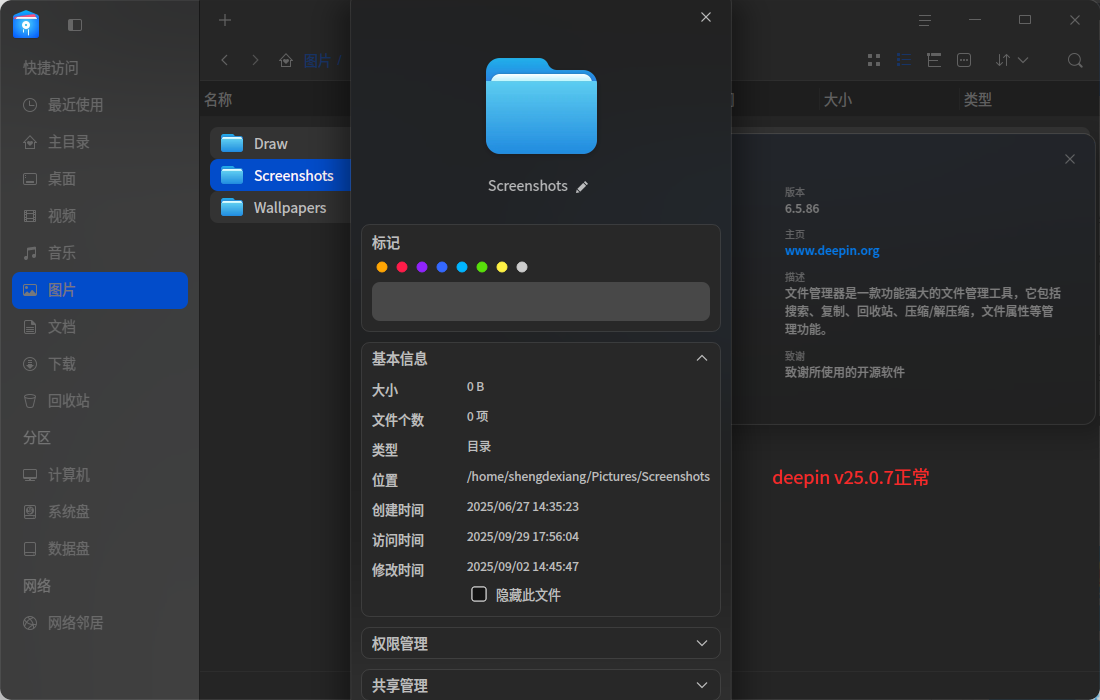Open a new tab with plus icon

pyautogui.click(x=224, y=20)
